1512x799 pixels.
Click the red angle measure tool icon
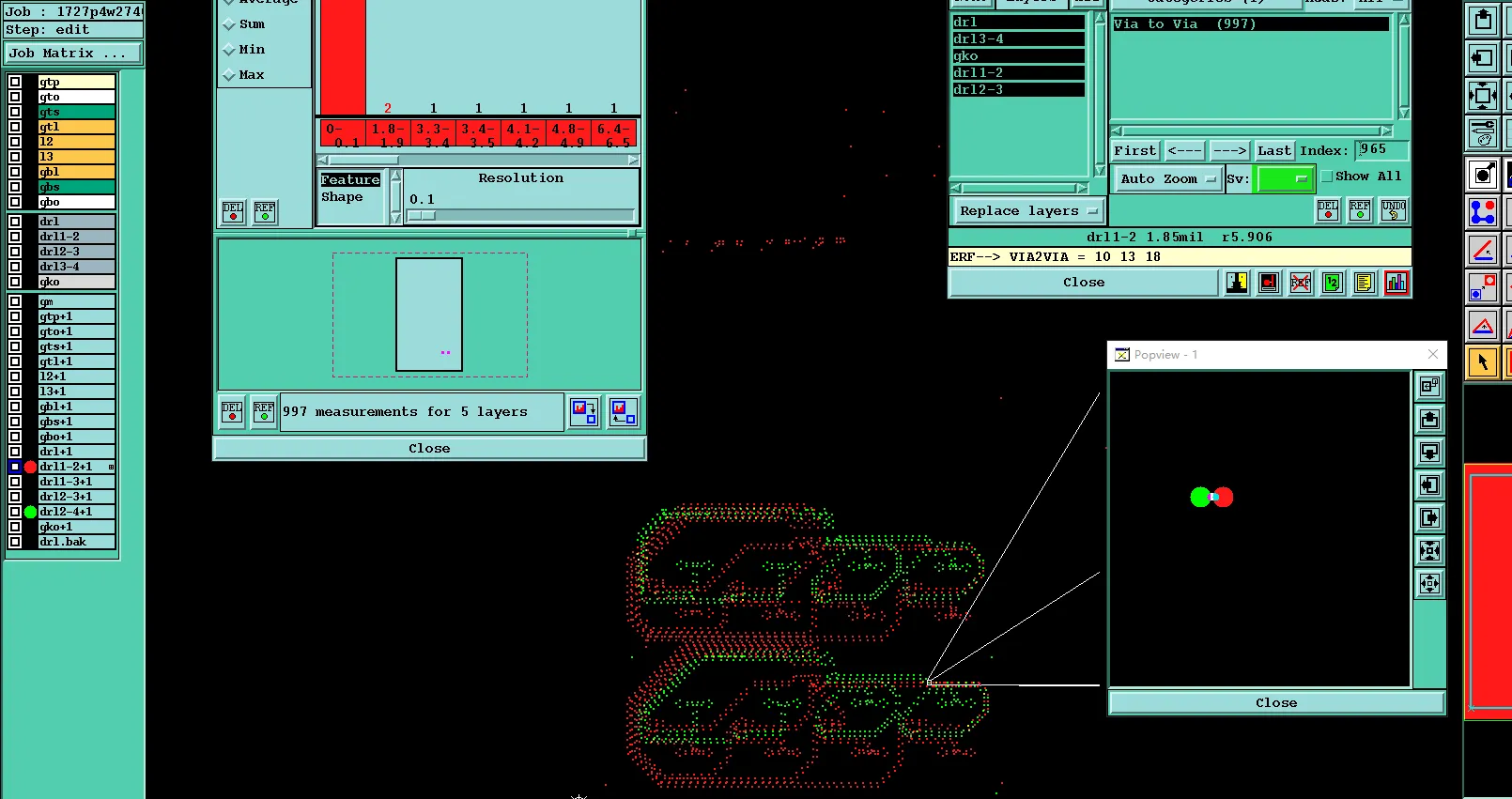[x=1483, y=251]
